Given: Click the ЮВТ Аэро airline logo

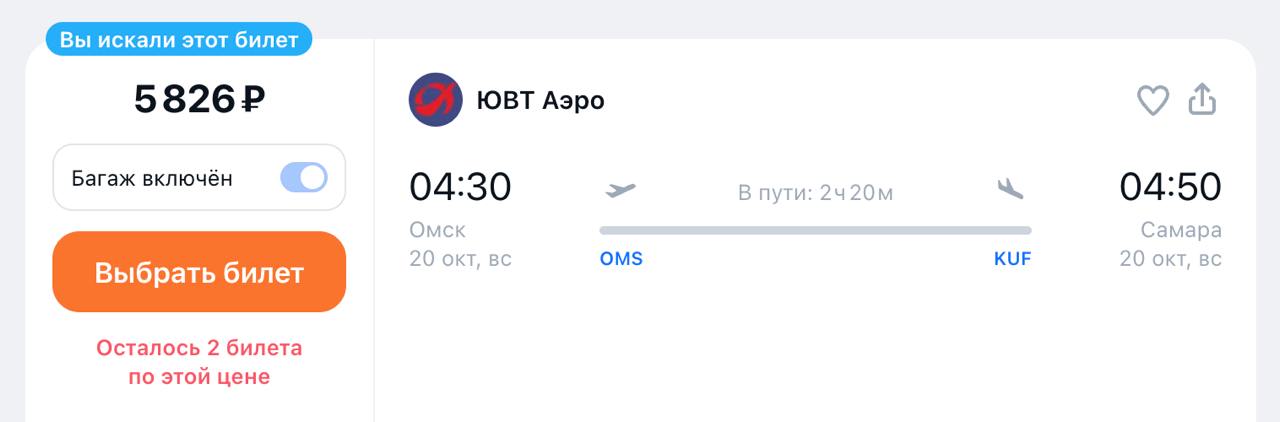Looking at the screenshot, I should (435, 100).
